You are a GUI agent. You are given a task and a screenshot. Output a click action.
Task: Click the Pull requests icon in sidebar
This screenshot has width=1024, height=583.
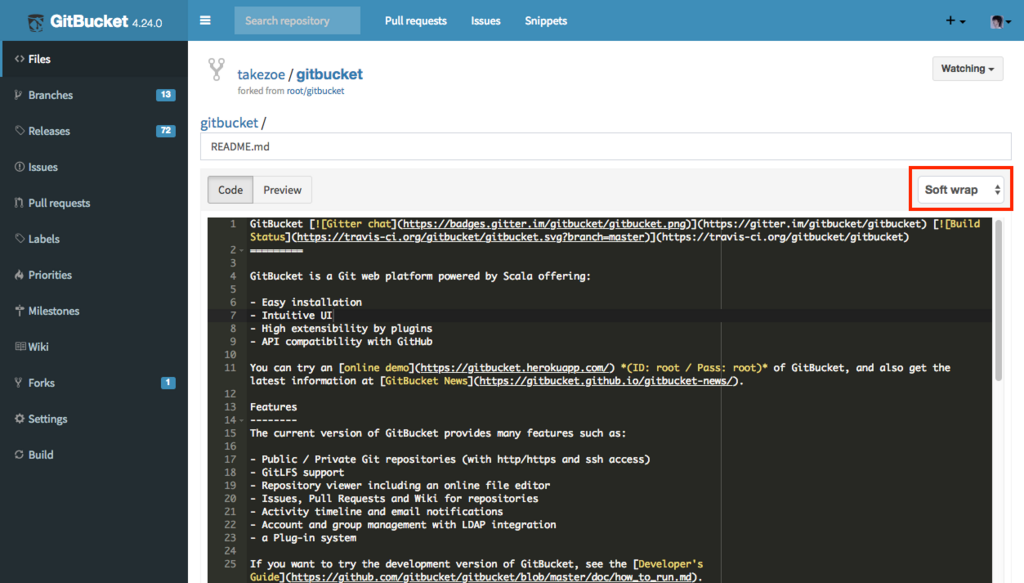(x=19, y=202)
